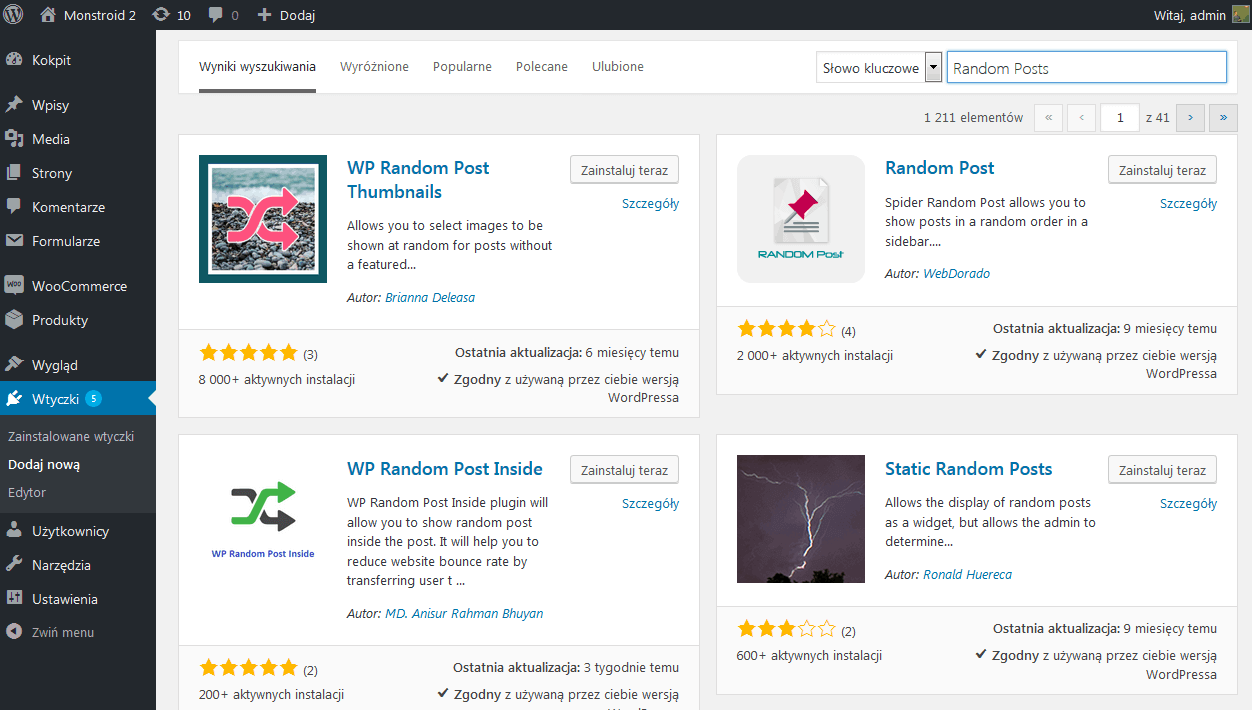The image size is (1252, 710).
Task: Open the Random Post plugin title link
Action: click(x=940, y=168)
